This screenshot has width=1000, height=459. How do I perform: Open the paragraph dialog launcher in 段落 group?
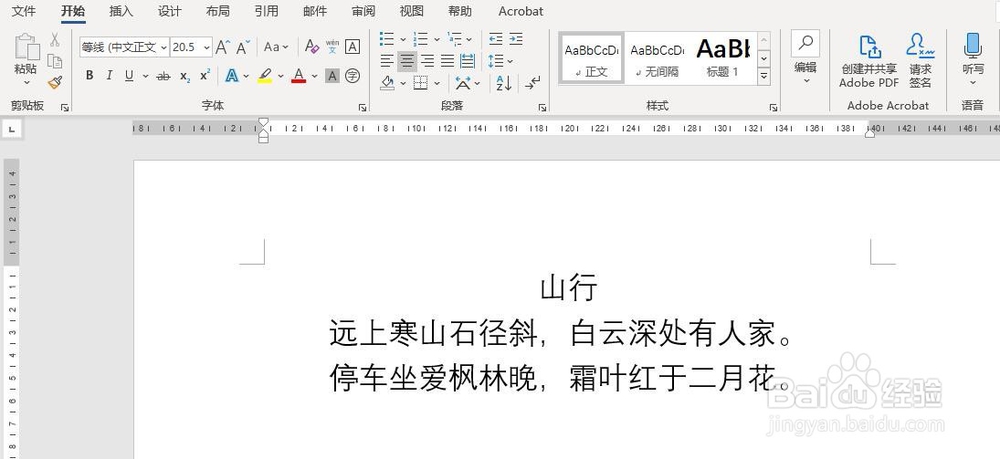[543, 108]
